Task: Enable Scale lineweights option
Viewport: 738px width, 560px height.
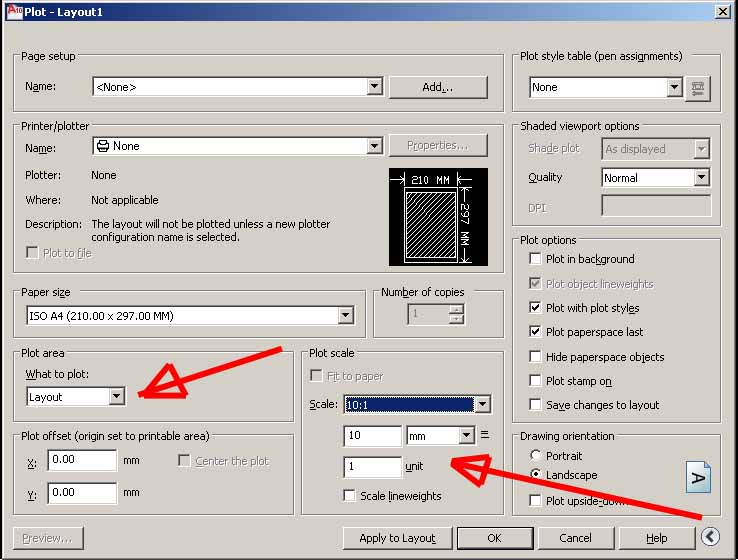Action: (349, 496)
